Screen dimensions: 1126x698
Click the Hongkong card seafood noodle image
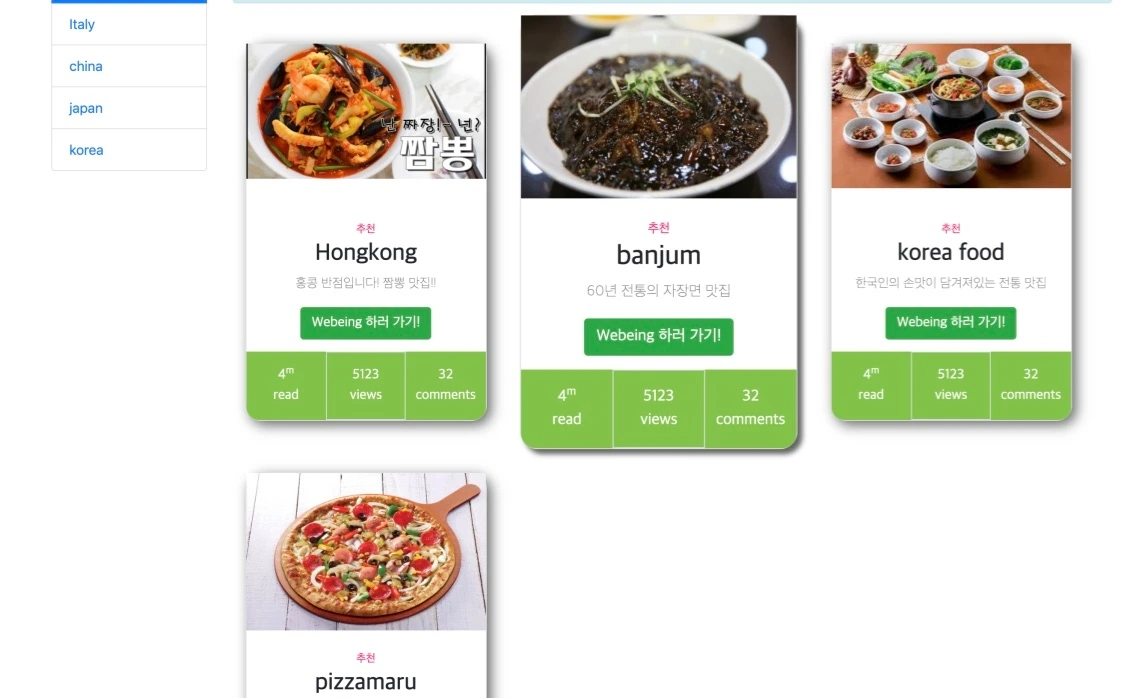[x=366, y=111]
